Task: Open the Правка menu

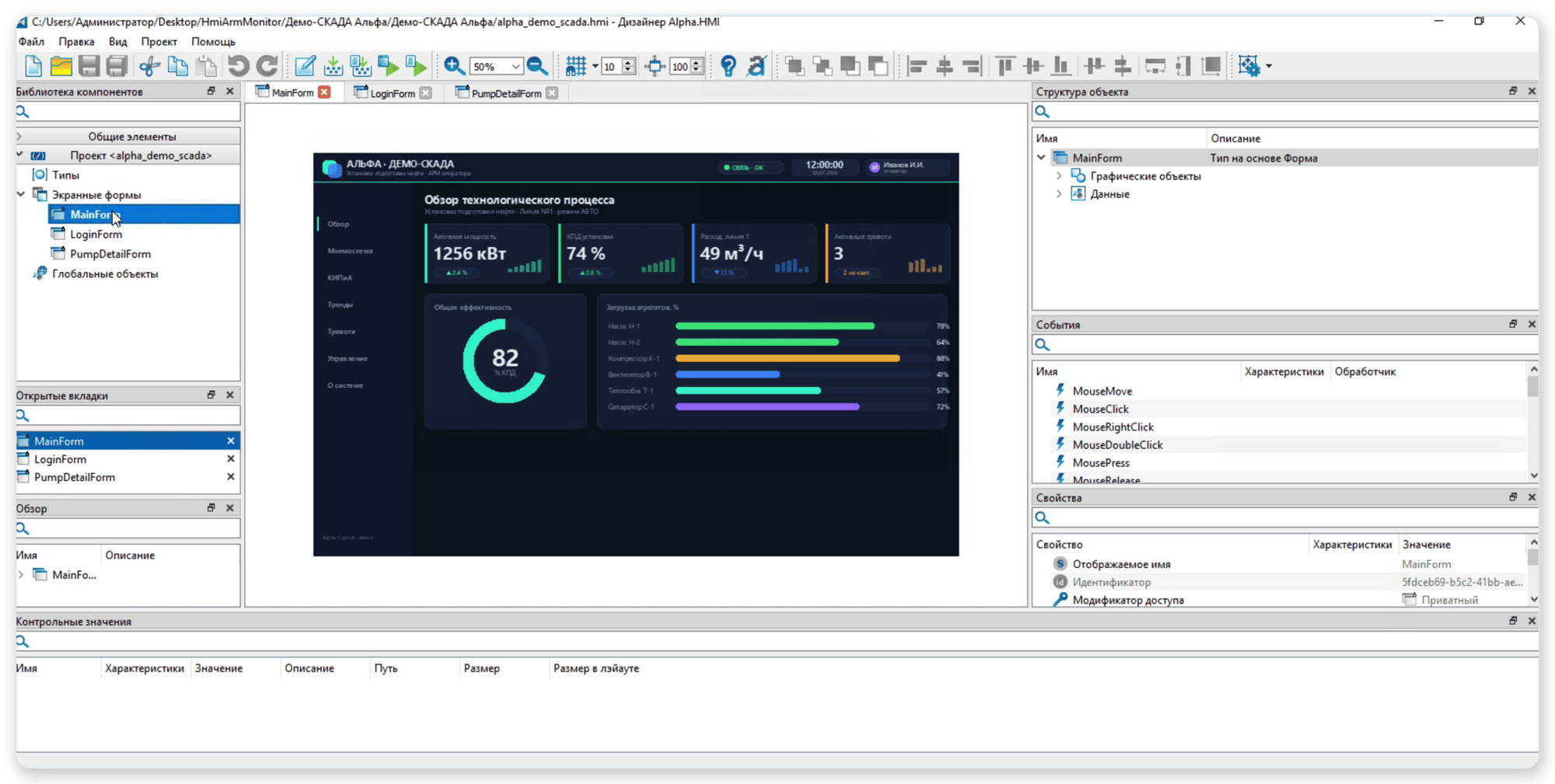Action: [76, 41]
